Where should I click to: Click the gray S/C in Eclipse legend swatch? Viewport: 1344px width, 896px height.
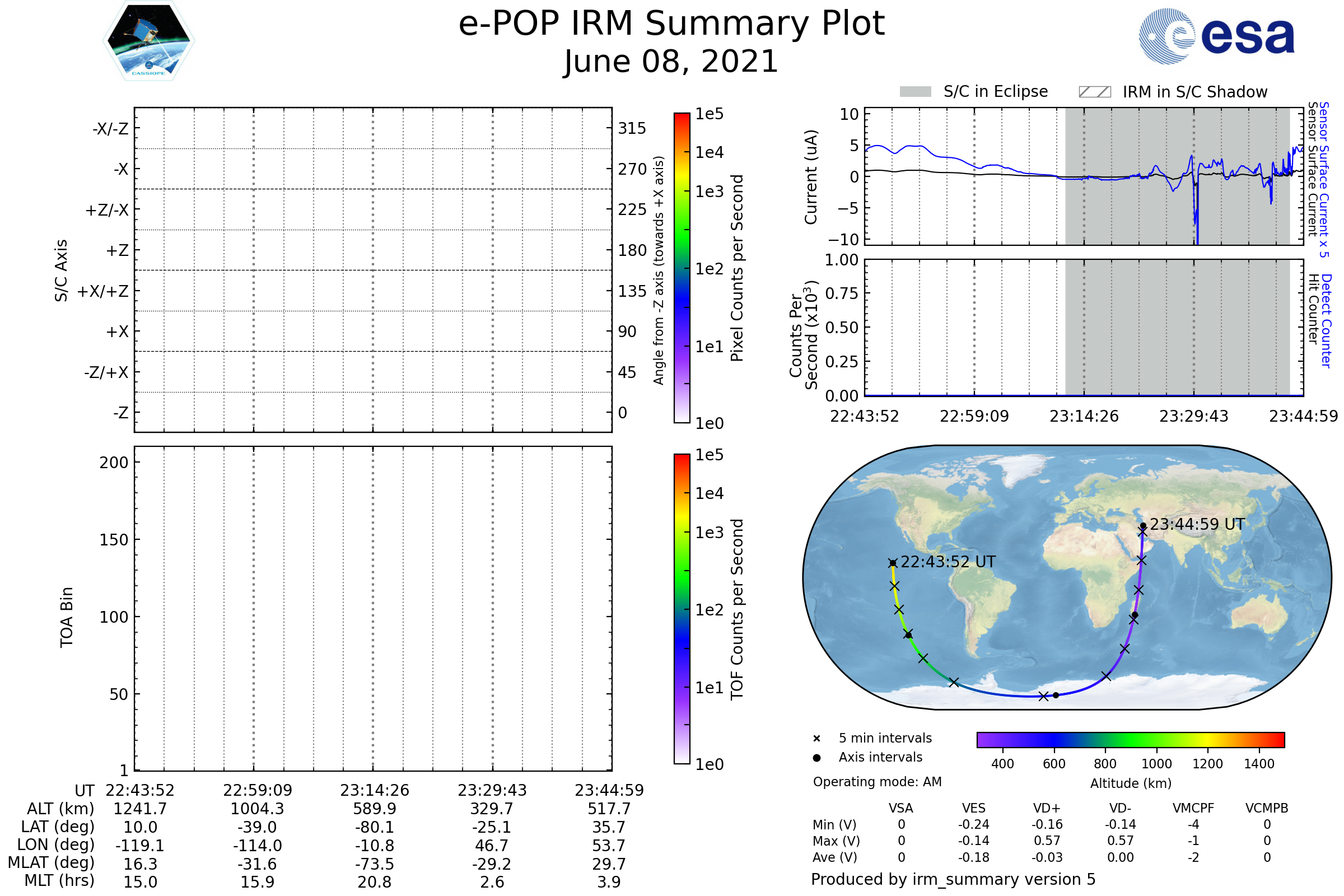point(916,92)
